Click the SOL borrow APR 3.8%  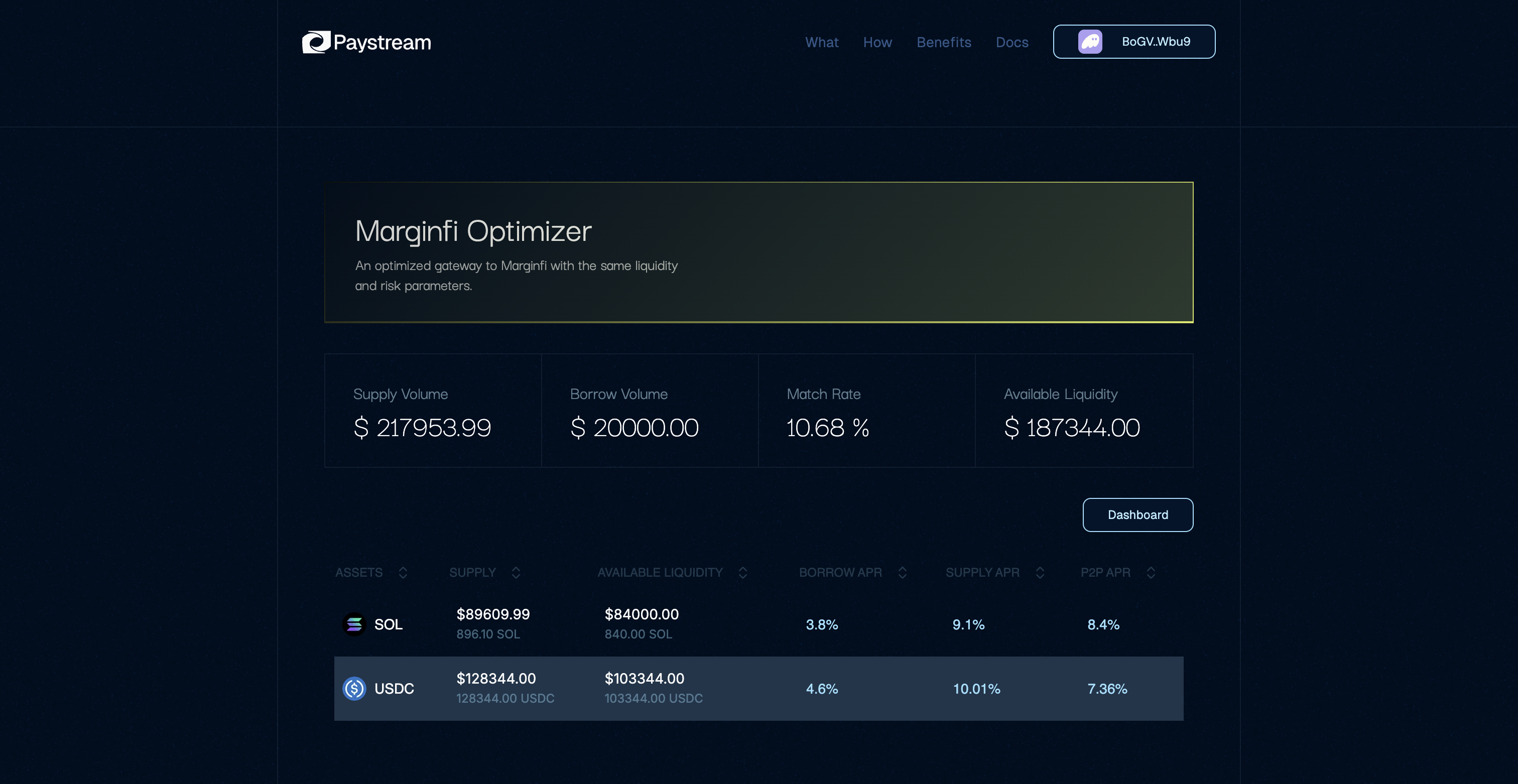pyautogui.click(x=821, y=624)
